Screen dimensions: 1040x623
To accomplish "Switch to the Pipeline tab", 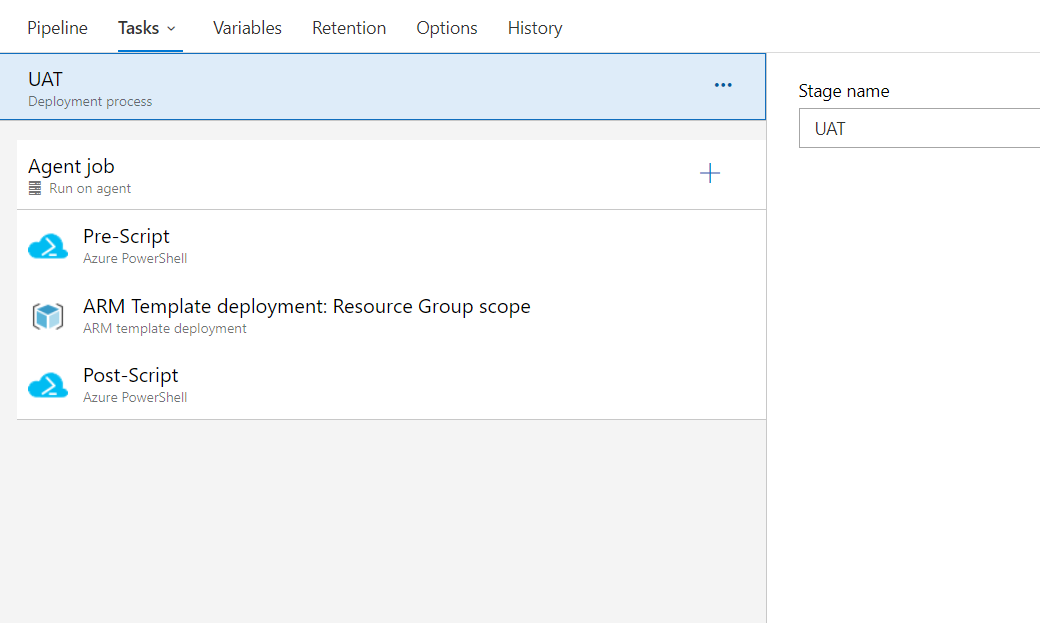I will pyautogui.click(x=57, y=28).
